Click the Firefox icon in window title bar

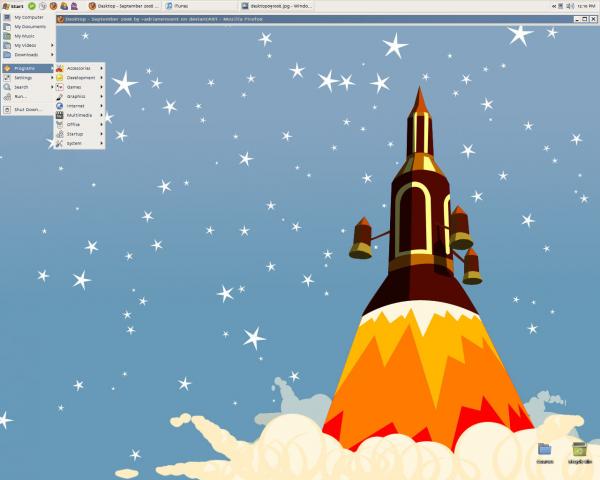click(x=60, y=19)
